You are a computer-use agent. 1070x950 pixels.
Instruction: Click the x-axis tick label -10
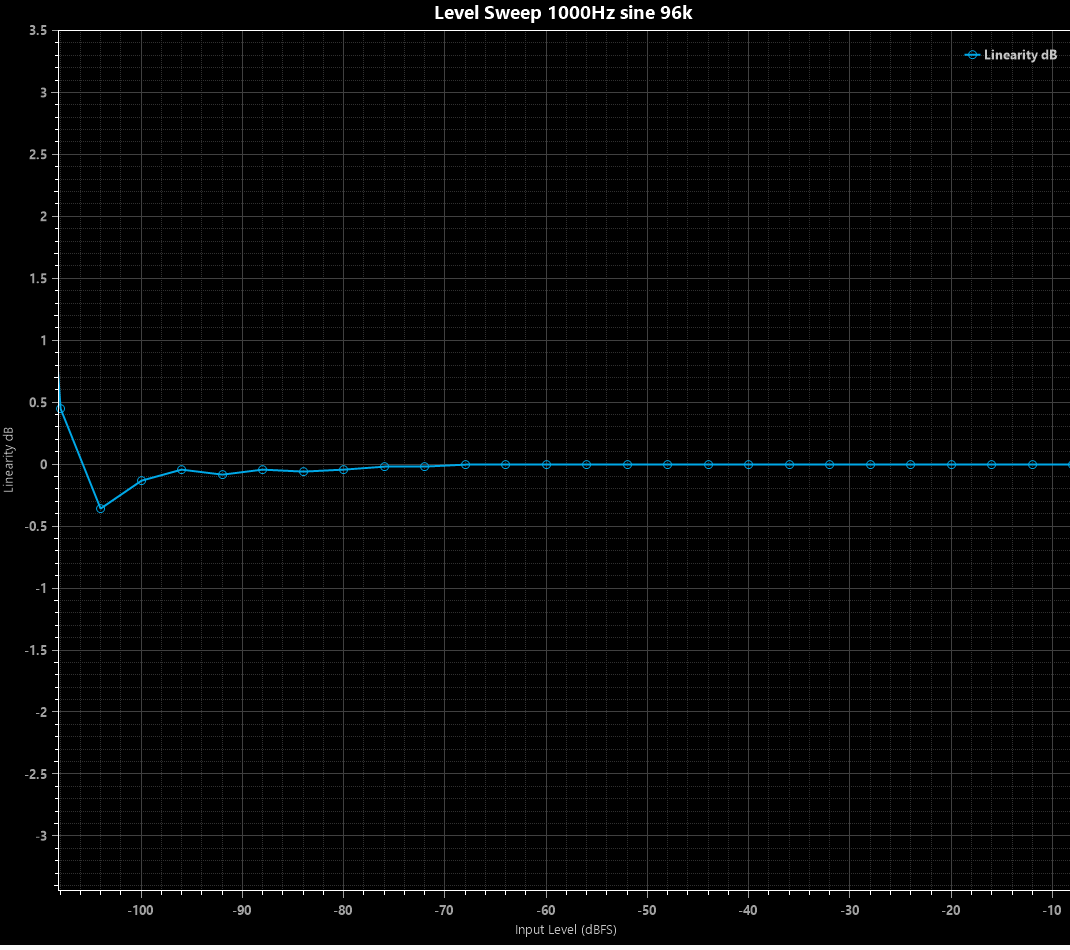pyautogui.click(x=1052, y=910)
